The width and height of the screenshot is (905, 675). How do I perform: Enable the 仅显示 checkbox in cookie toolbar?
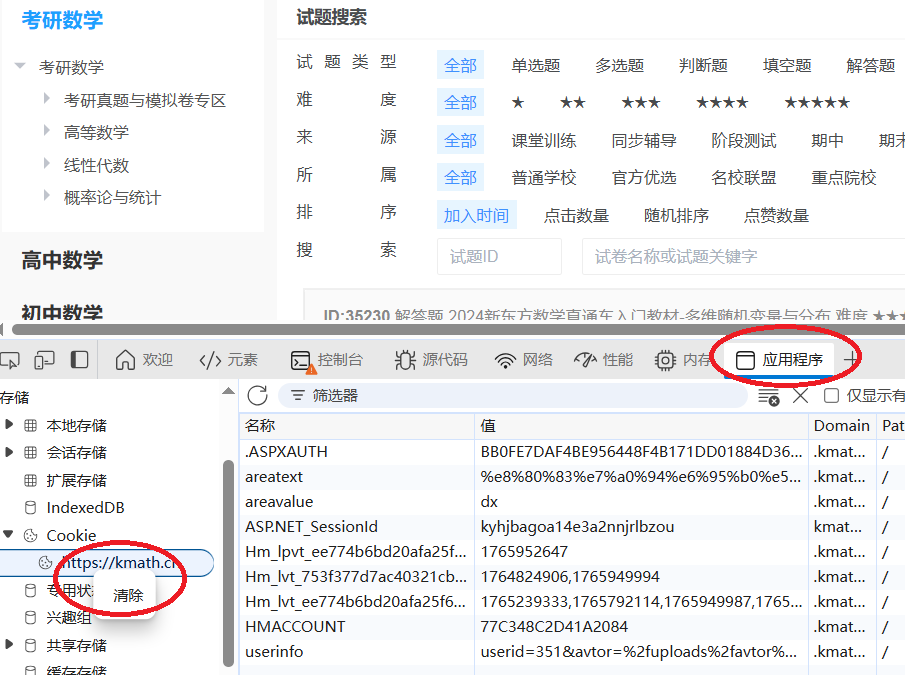pyautogui.click(x=831, y=396)
